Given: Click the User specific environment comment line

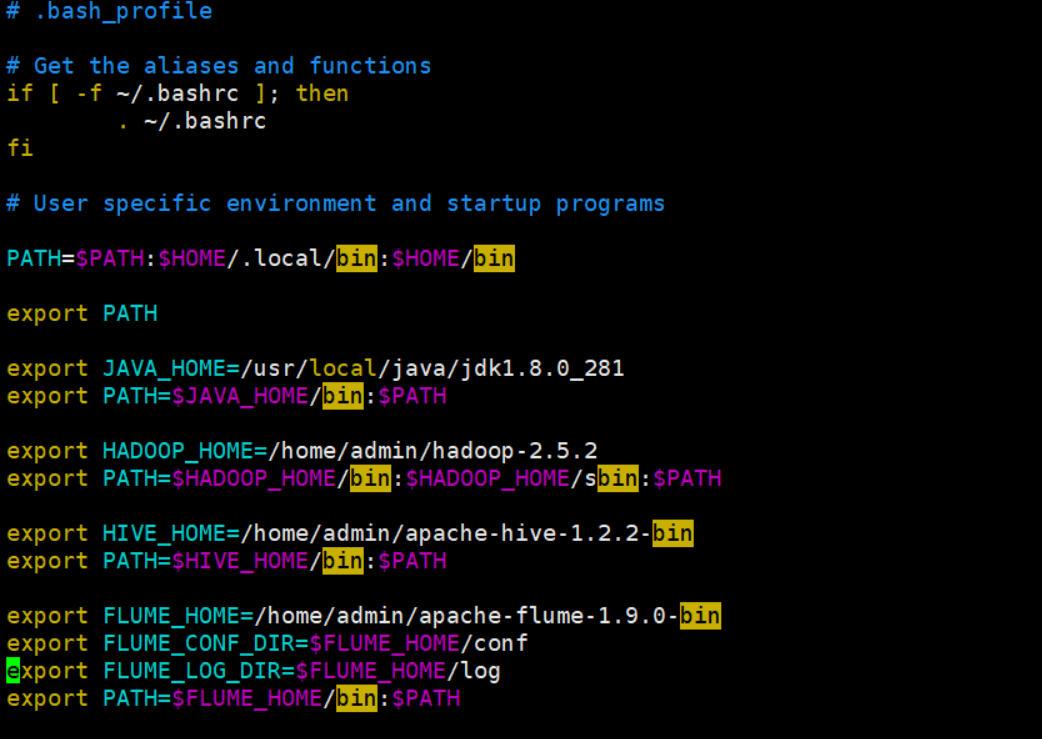Looking at the screenshot, I should coord(336,203).
